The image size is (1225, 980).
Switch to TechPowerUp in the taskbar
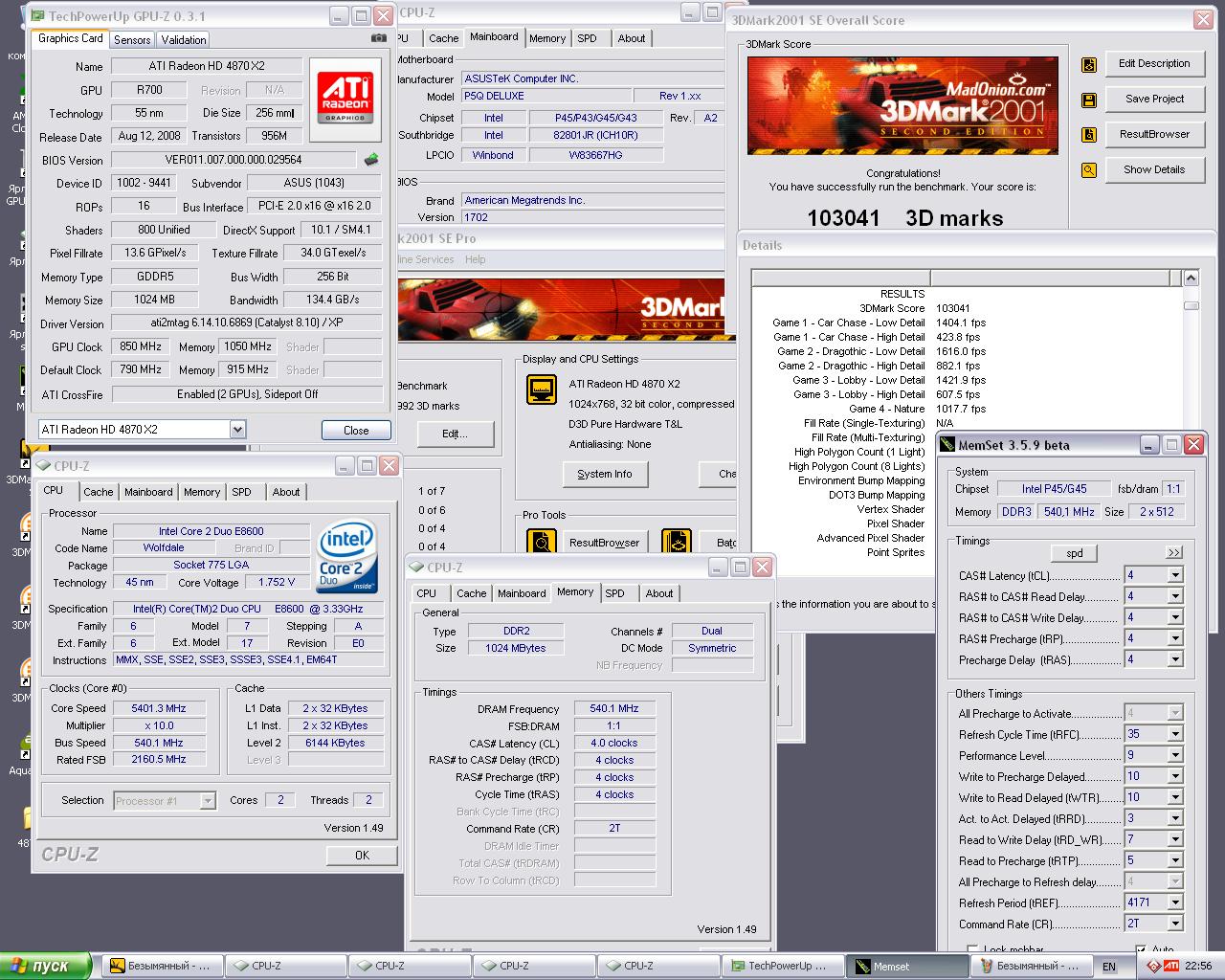pyautogui.click(x=783, y=966)
